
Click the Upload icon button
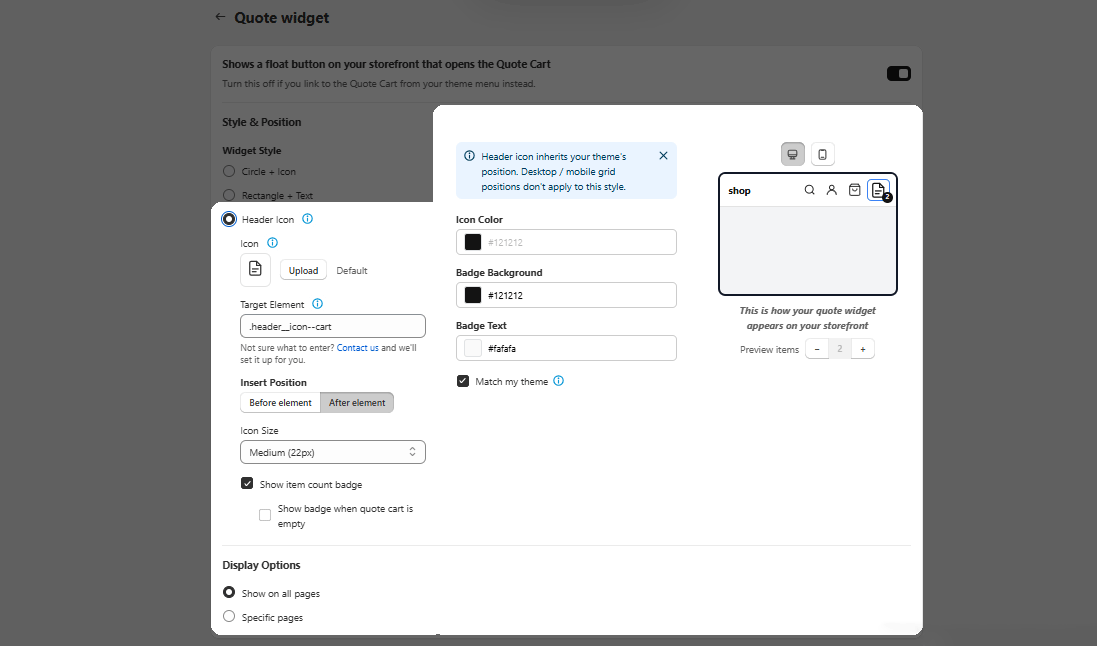point(303,270)
